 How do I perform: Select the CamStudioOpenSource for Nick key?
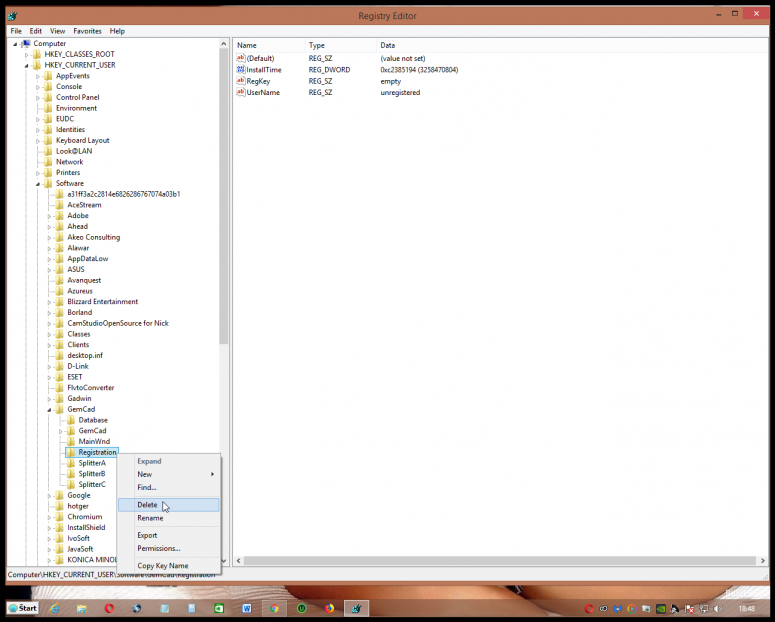[118, 323]
